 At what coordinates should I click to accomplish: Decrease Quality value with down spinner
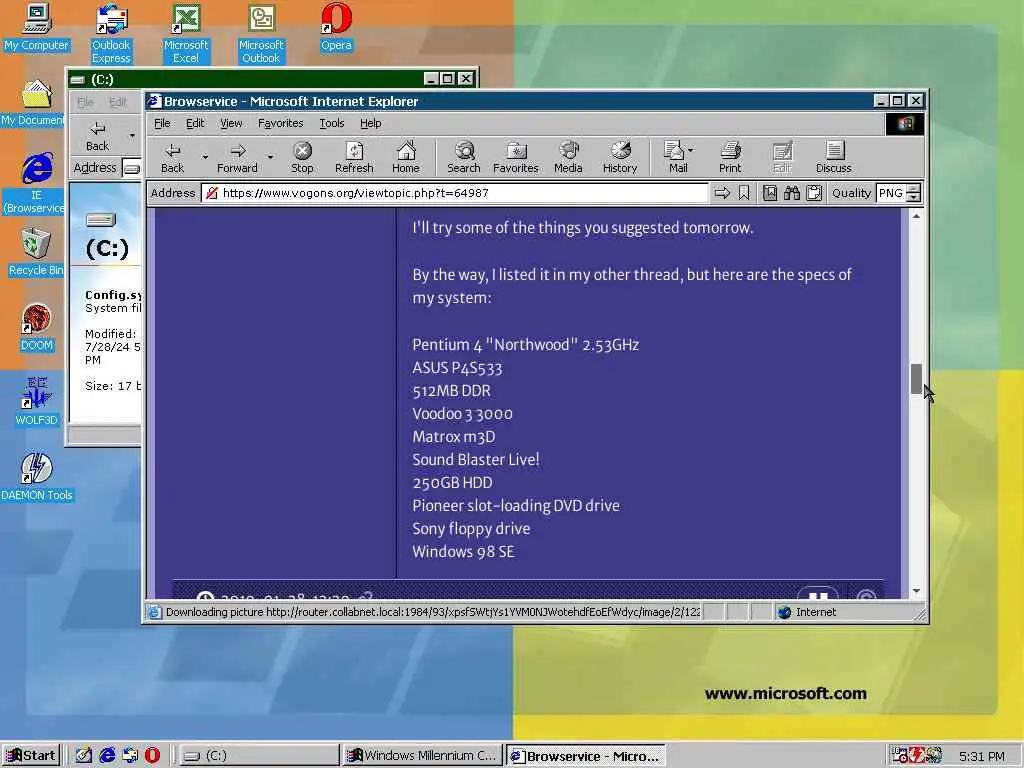tap(914, 197)
